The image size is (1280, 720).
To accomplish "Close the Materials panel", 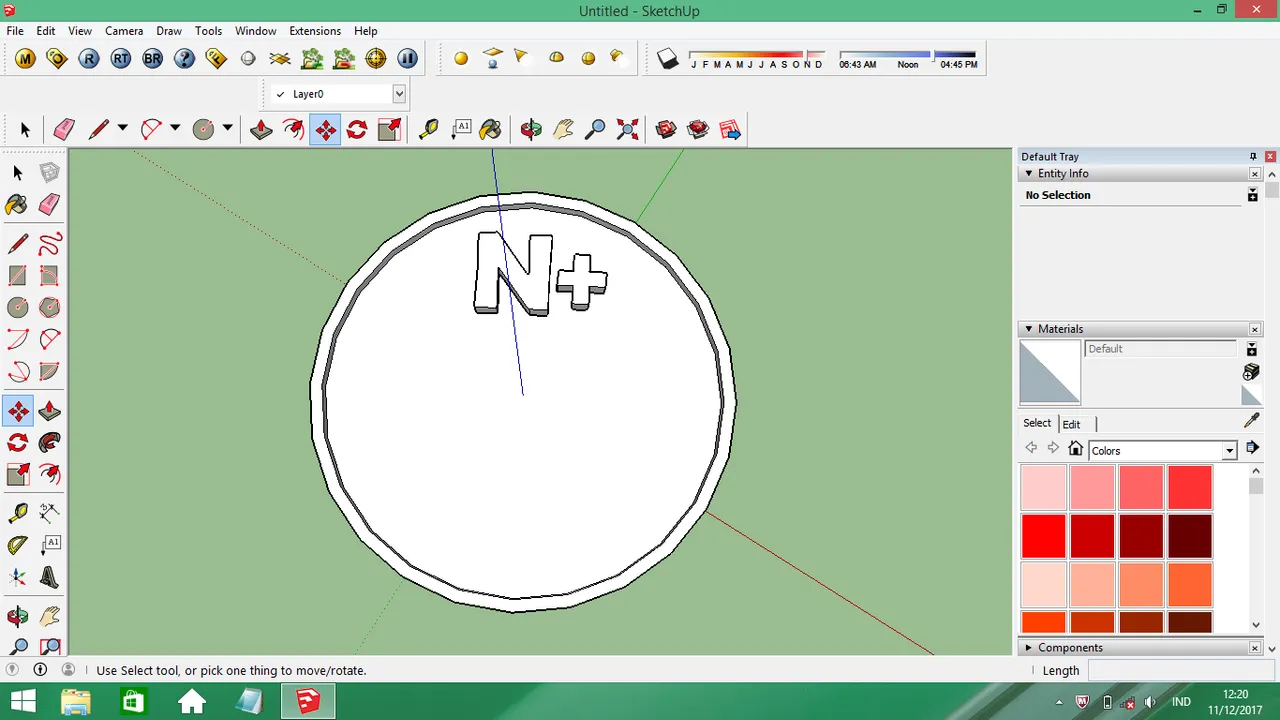I will click(1255, 329).
